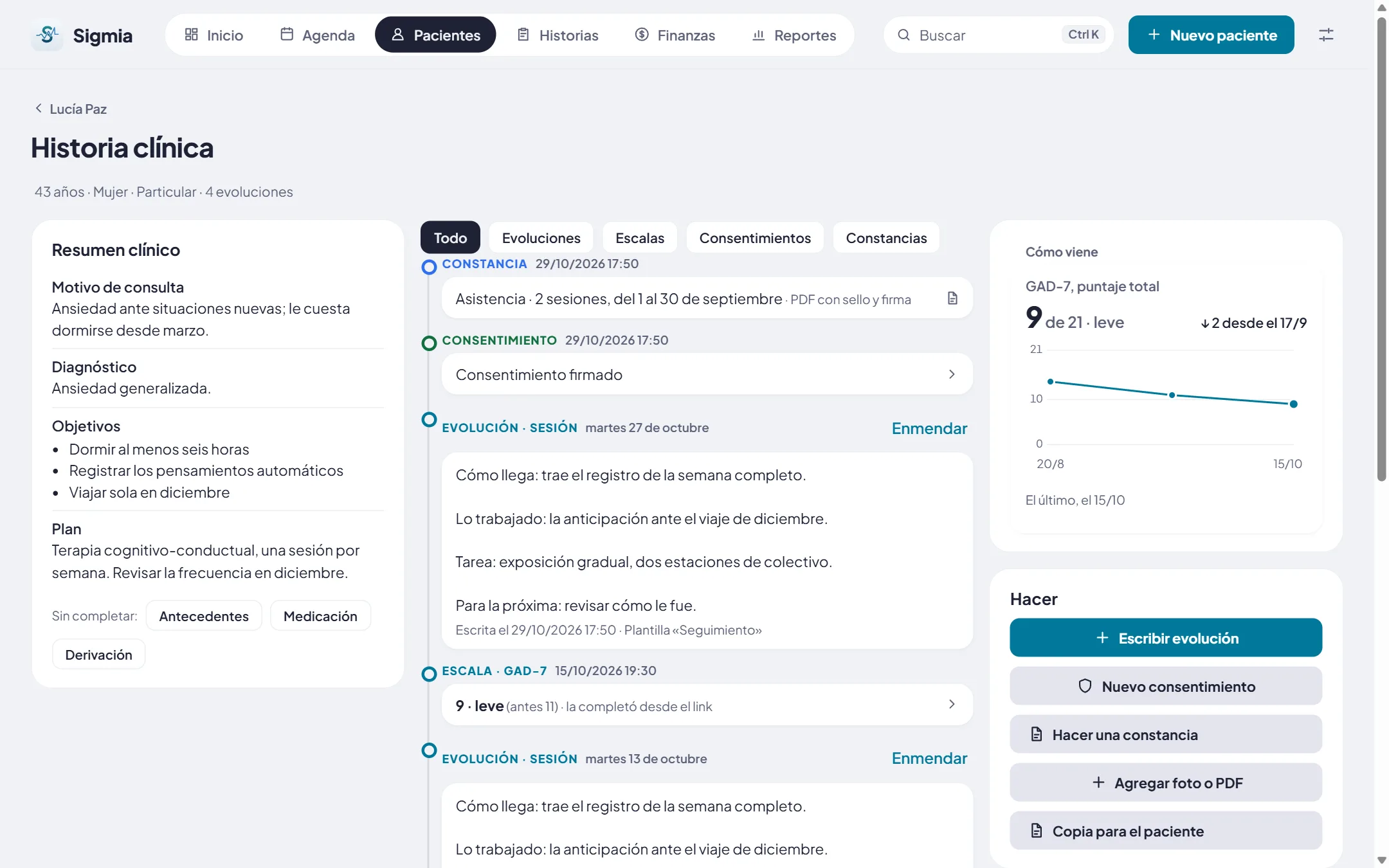Focus the Buscar search field
The width and height of the screenshot is (1389, 868).
(x=998, y=35)
